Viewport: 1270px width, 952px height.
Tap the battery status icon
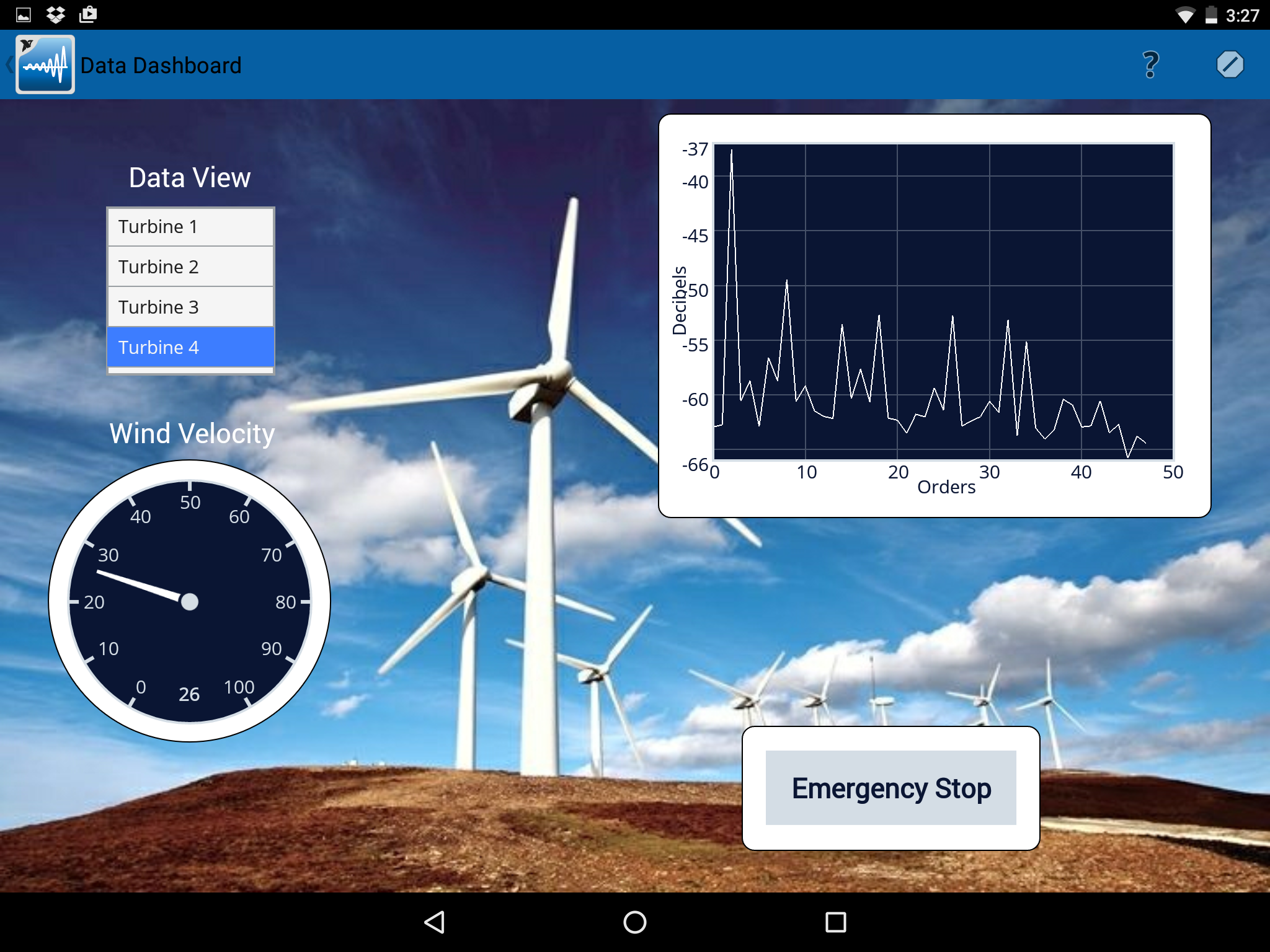click(x=1211, y=15)
